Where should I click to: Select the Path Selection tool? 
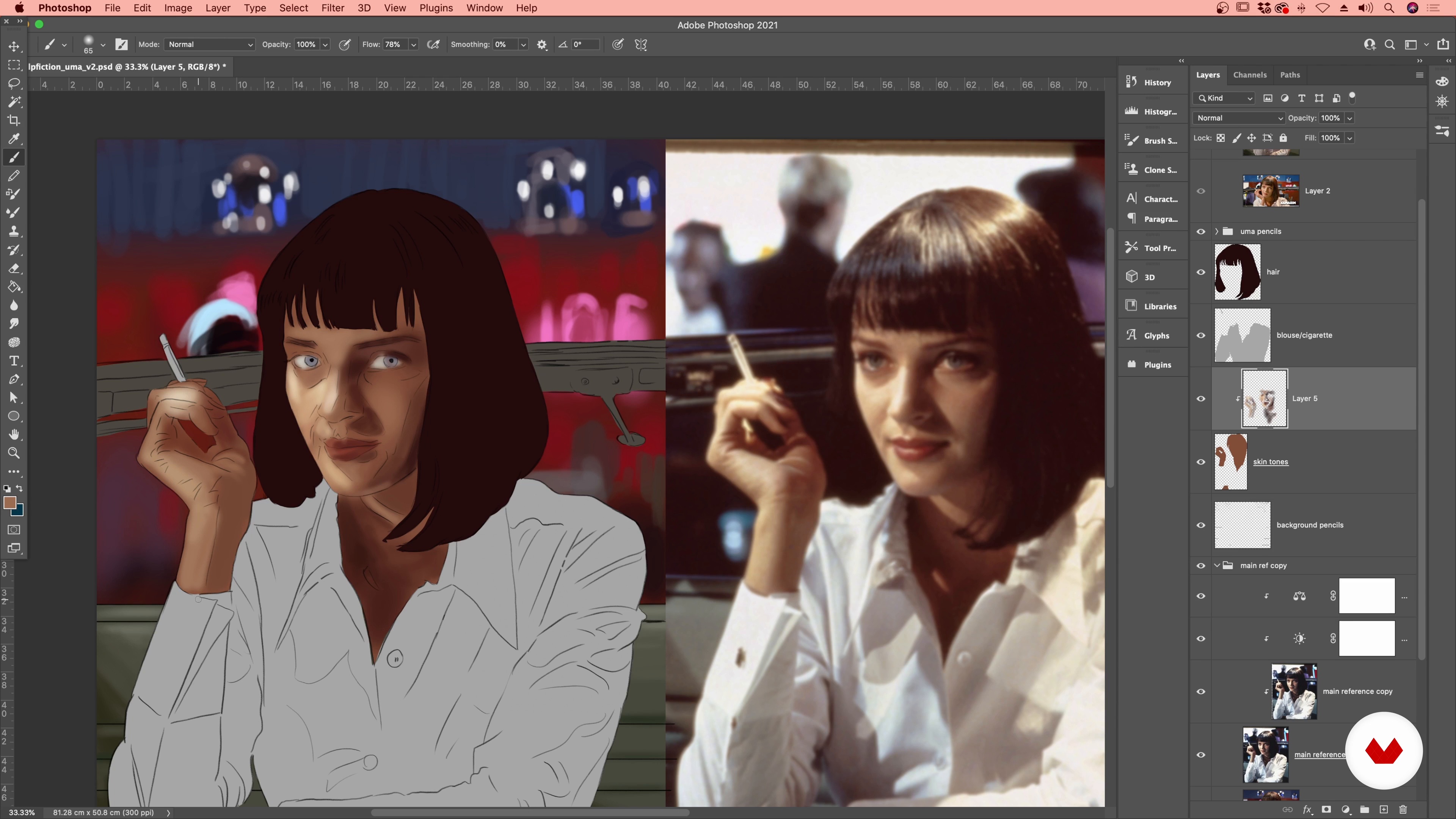click(x=14, y=398)
